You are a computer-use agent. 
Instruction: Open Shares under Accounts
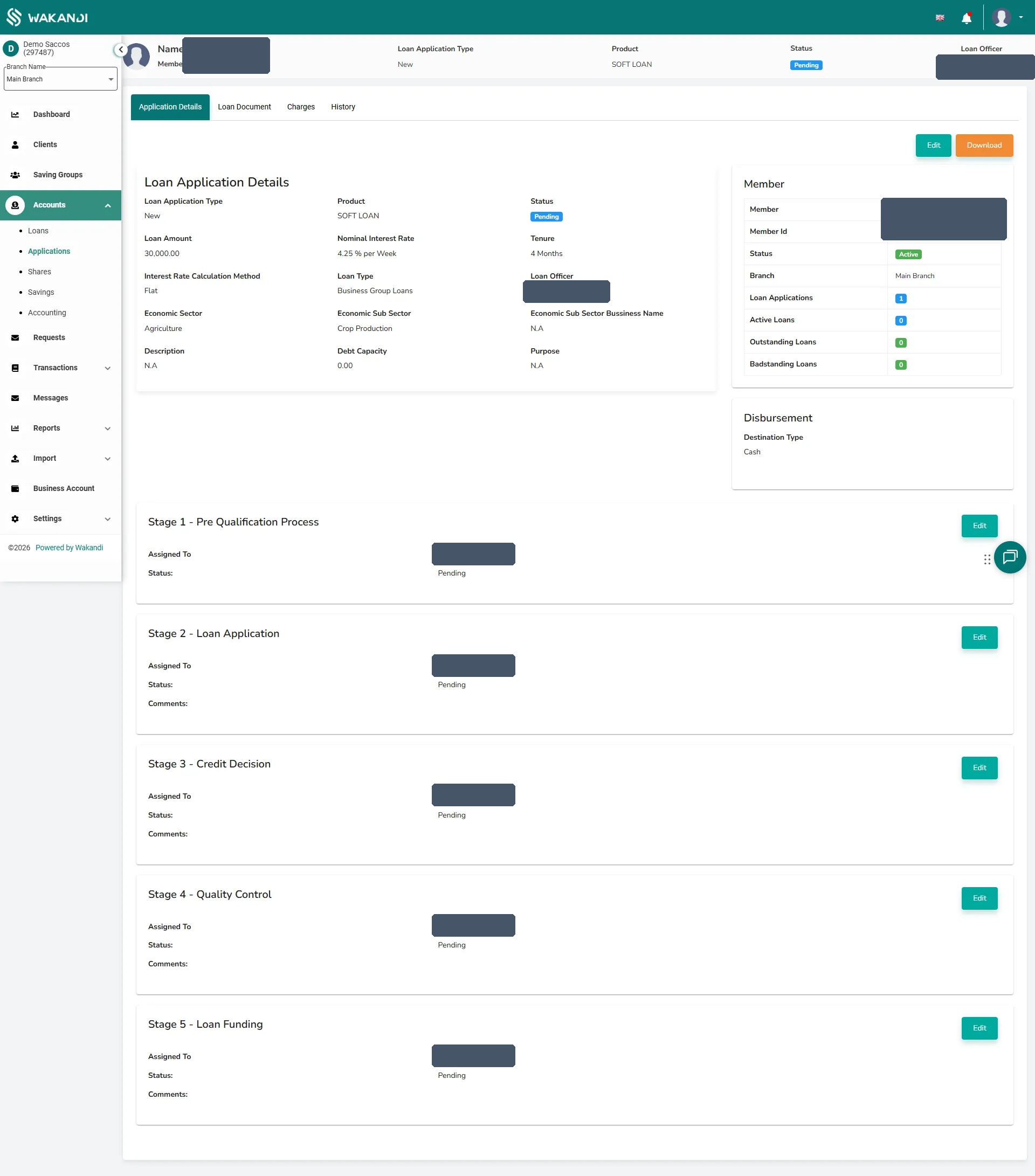point(39,272)
